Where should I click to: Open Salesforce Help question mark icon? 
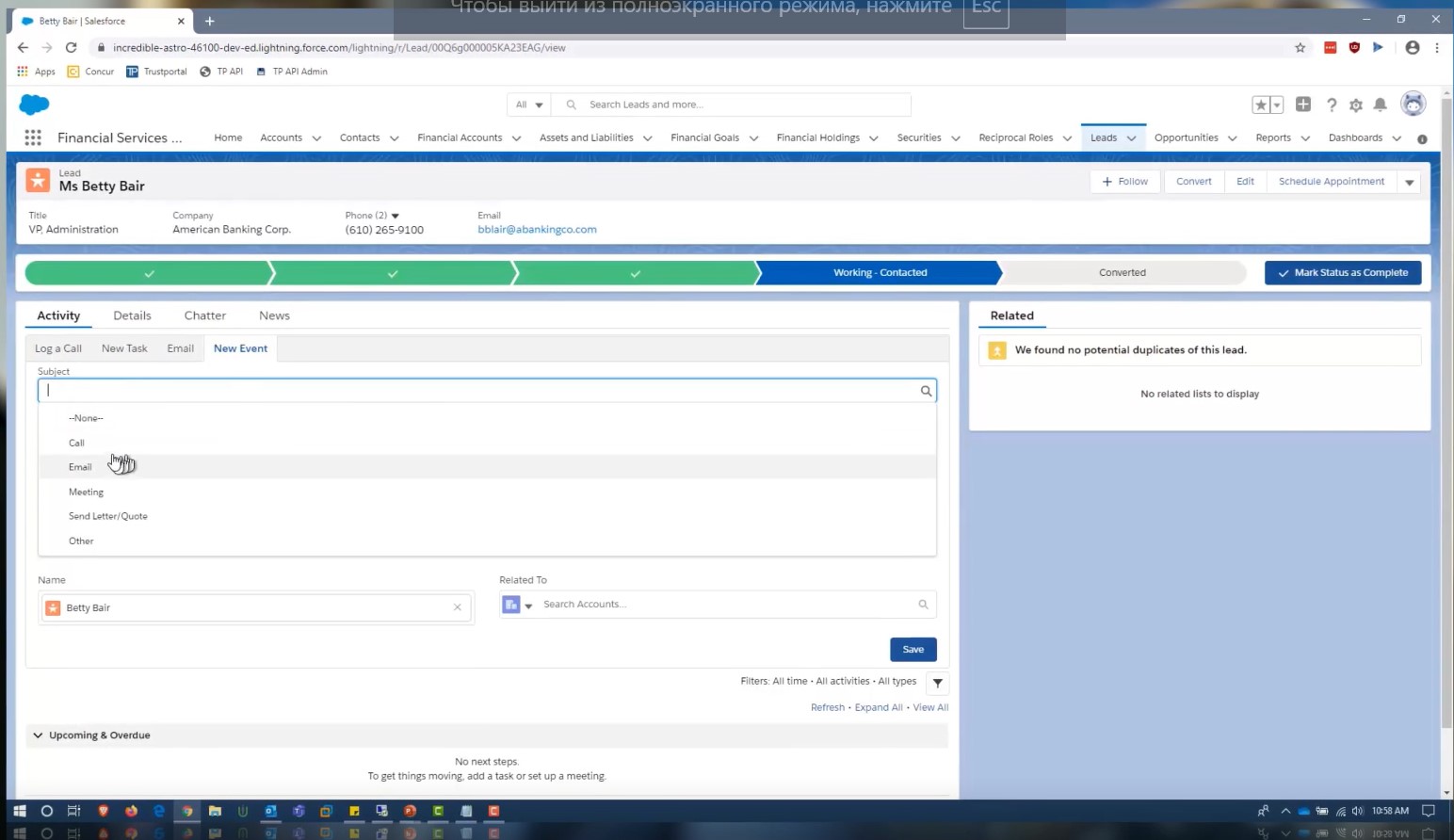tap(1332, 105)
